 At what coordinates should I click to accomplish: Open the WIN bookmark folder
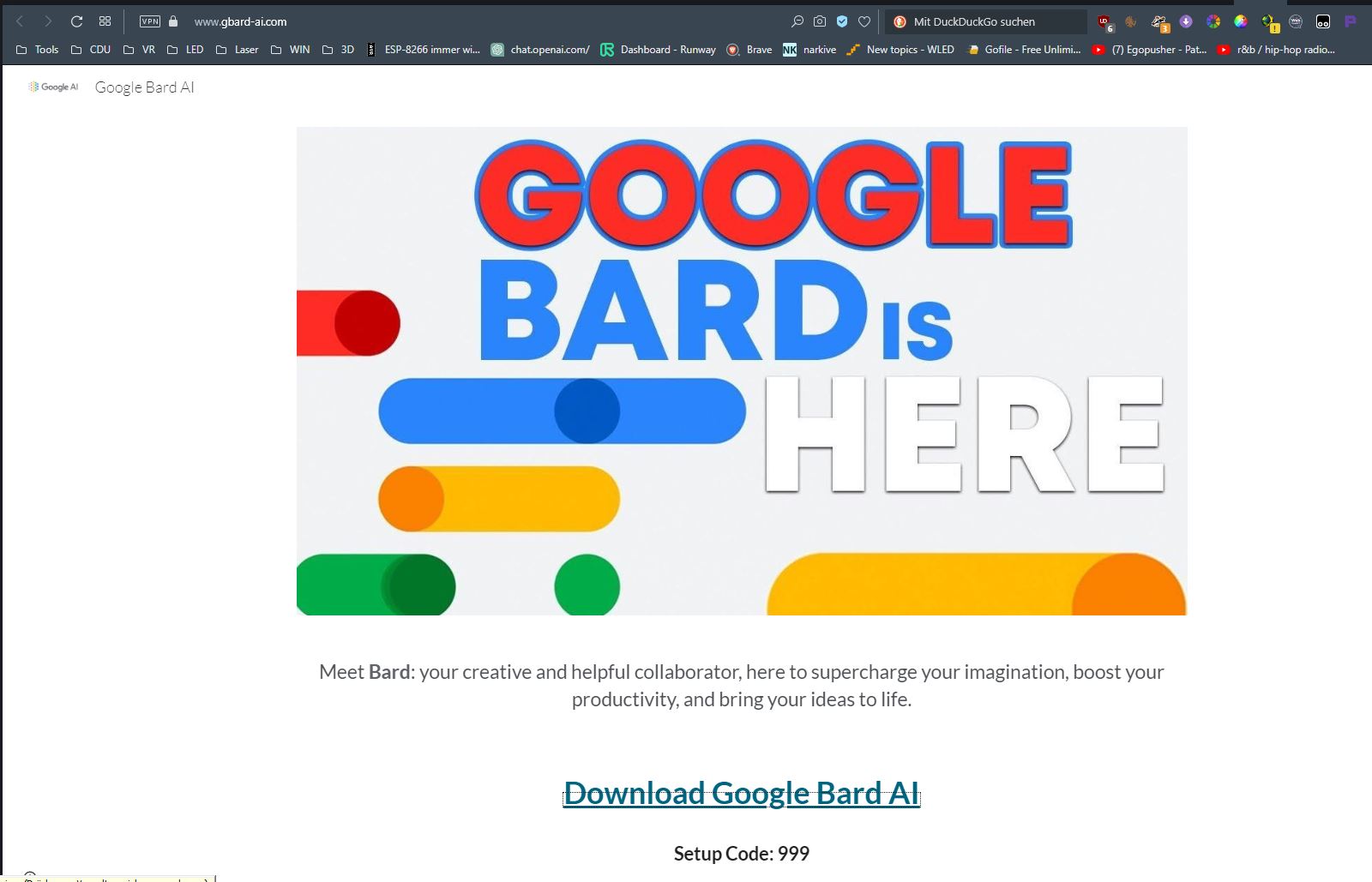click(x=290, y=50)
